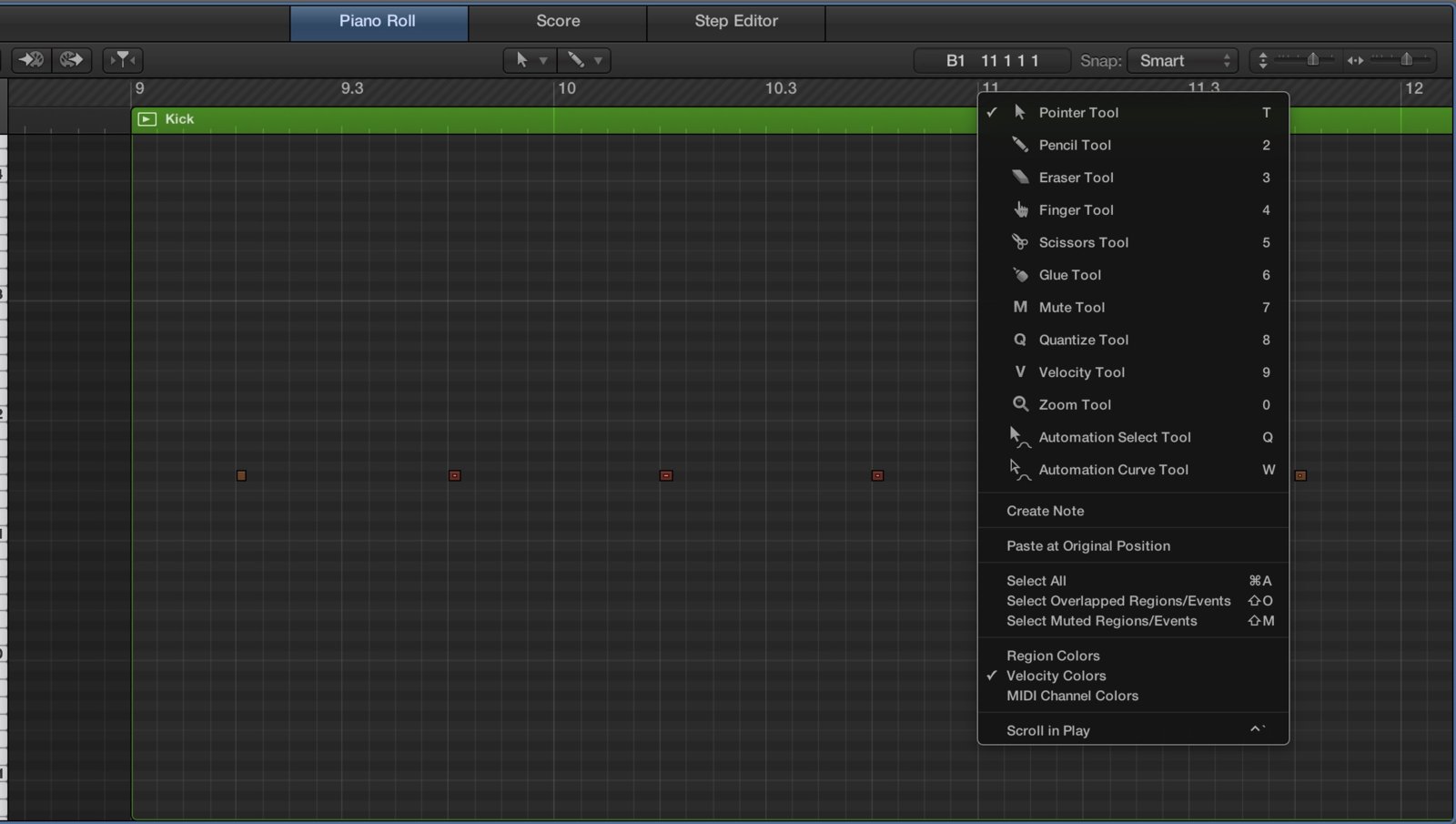The height and width of the screenshot is (824, 1456).
Task: Select the Pointer Tool icon in menu
Action: pyautogui.click(x=1020, y=112)
